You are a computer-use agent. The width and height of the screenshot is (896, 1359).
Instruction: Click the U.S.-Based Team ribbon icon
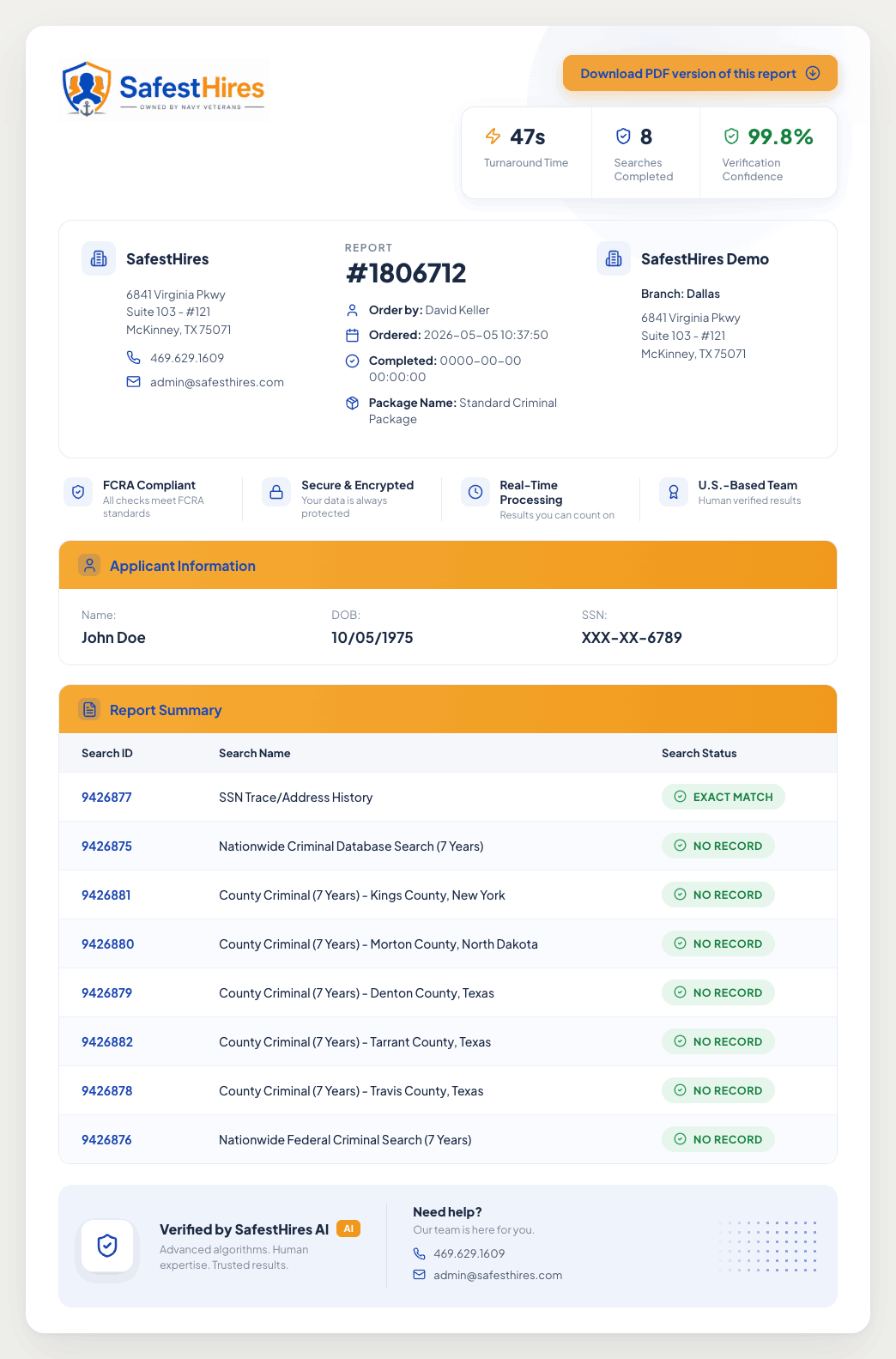coord(674,492)
